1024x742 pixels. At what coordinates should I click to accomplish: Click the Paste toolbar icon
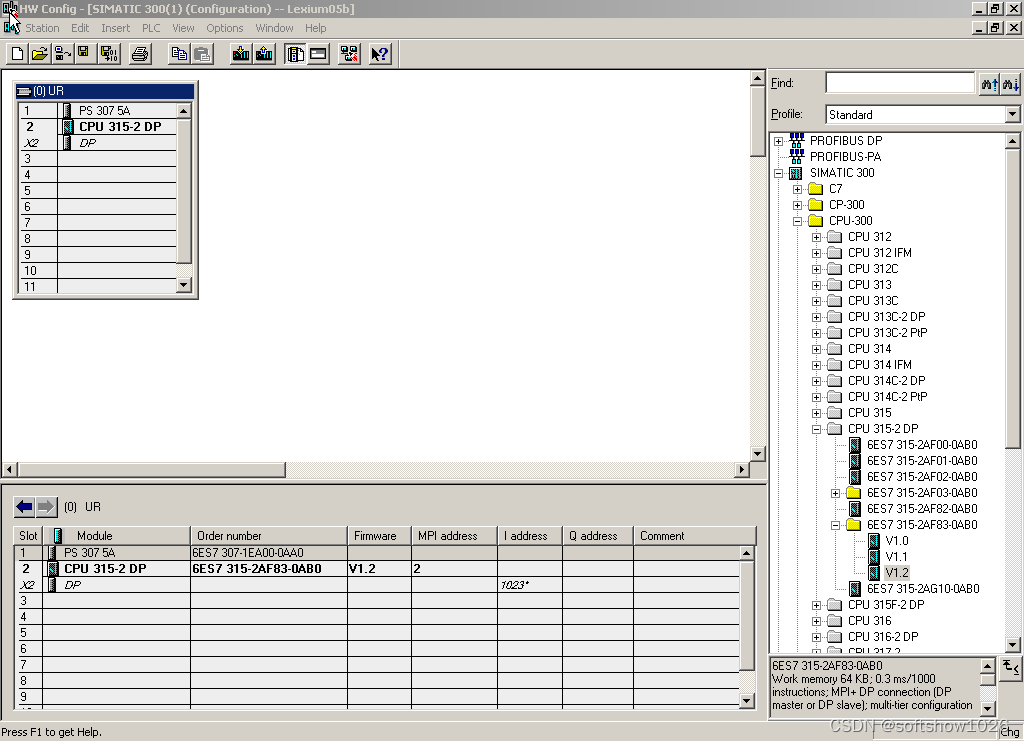pos(202,54)
